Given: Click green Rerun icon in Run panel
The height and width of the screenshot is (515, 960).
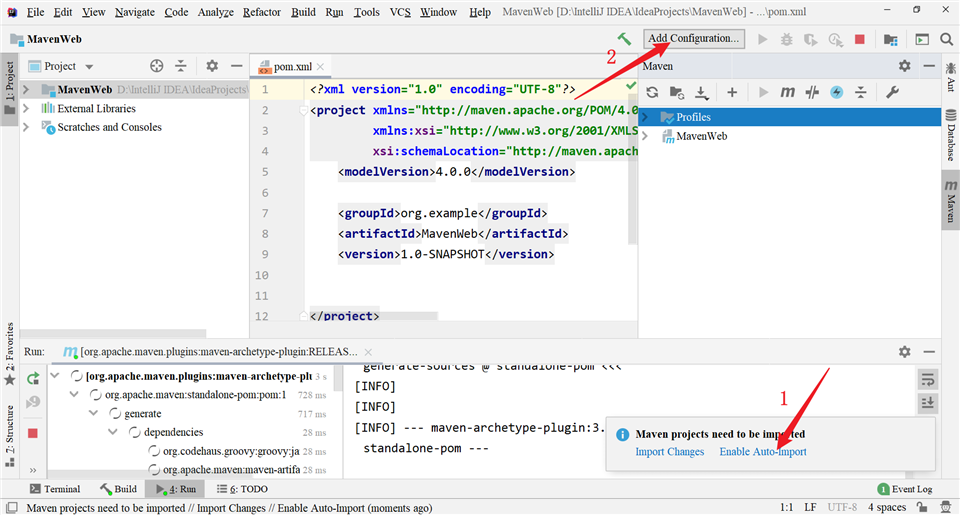Looking at the screenshot, I should pos(33,379).
